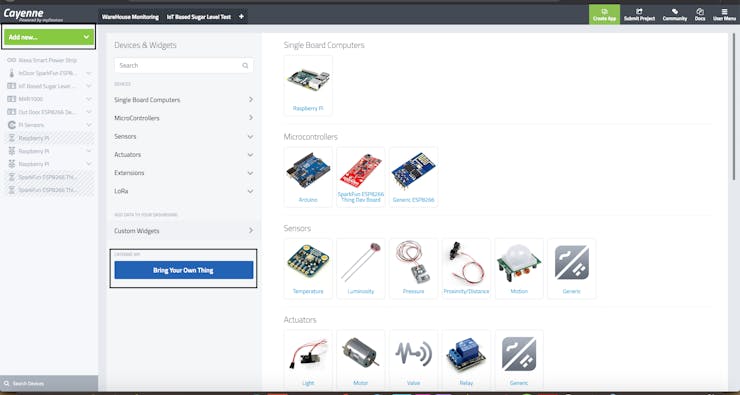Expand the Sensors category
Viewport: 740px width, 395px height.
[x=184, y=136]
